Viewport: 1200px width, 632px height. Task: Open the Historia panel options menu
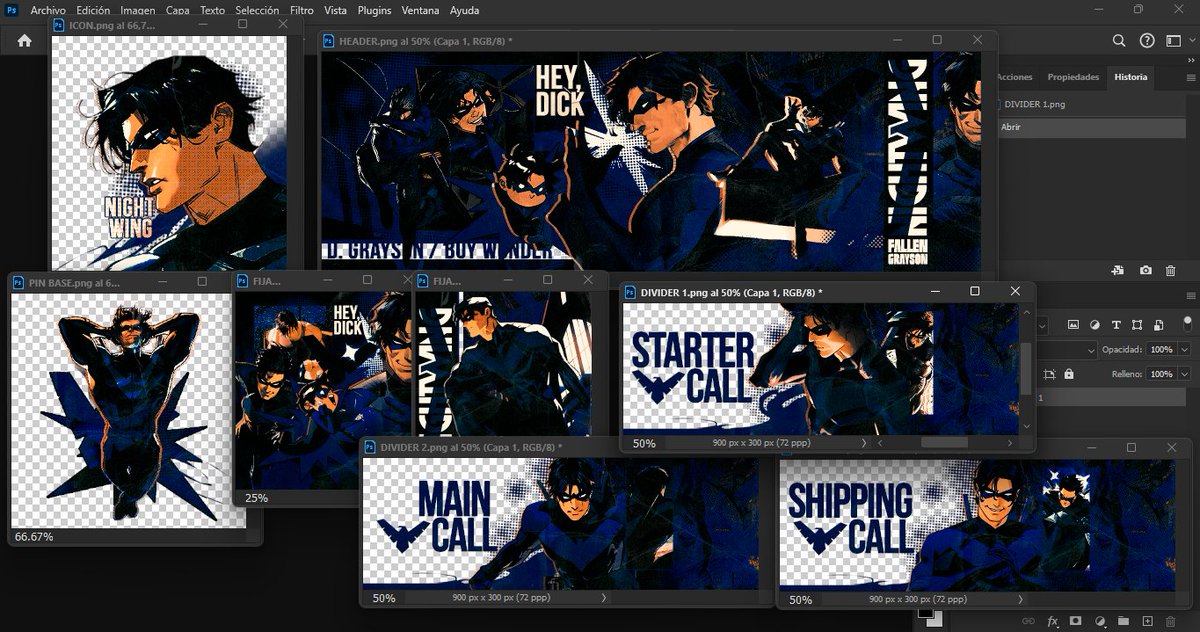tap(1190, 77)
